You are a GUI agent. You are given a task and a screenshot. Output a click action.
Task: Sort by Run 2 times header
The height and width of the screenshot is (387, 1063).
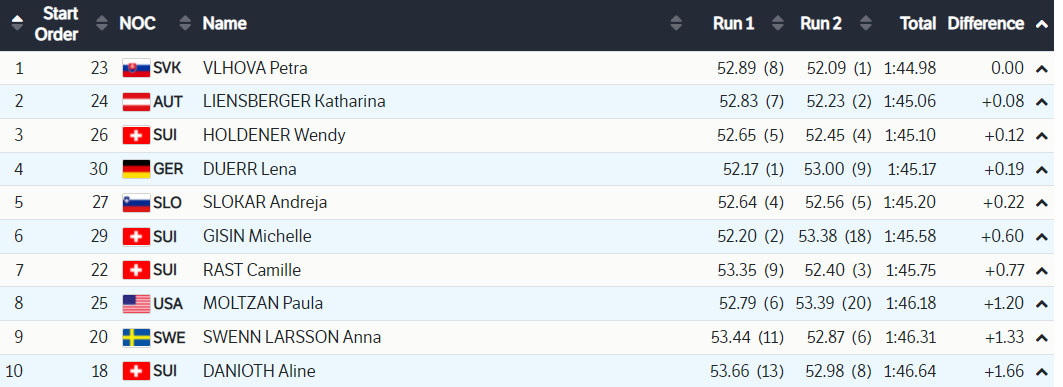point(821,24)
